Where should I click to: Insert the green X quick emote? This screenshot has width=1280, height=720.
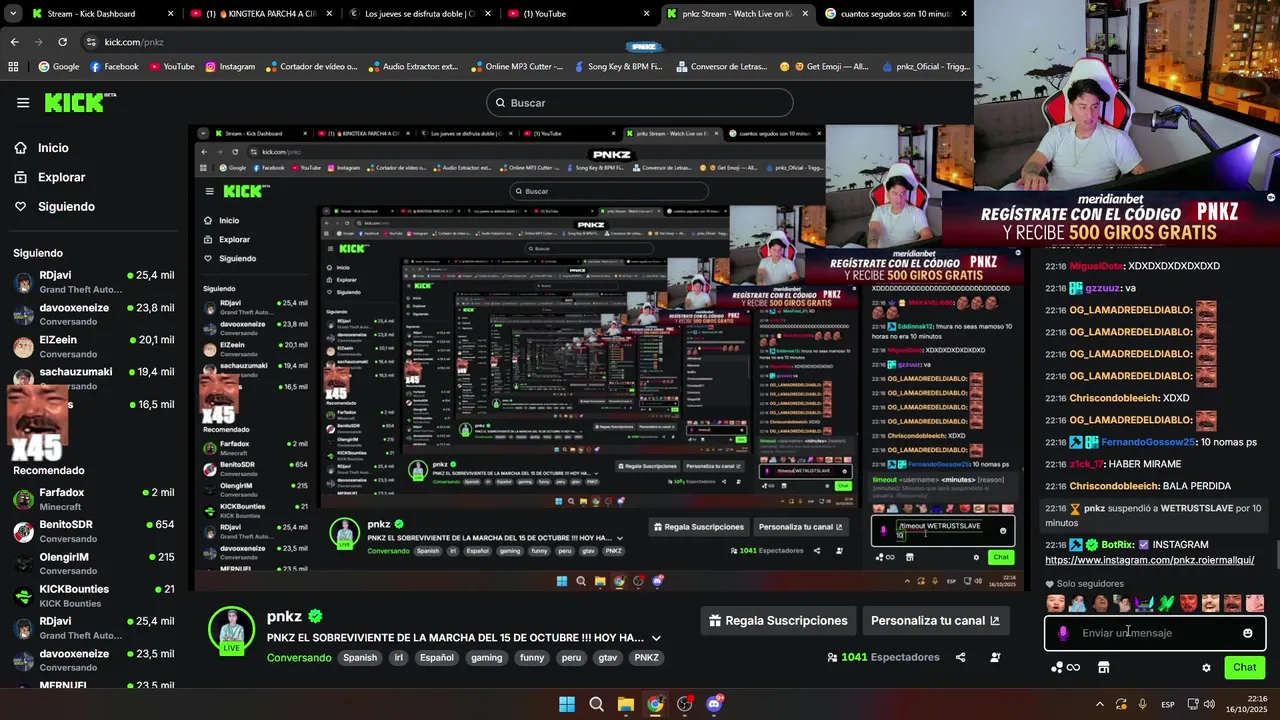[x=1166, y=603]
